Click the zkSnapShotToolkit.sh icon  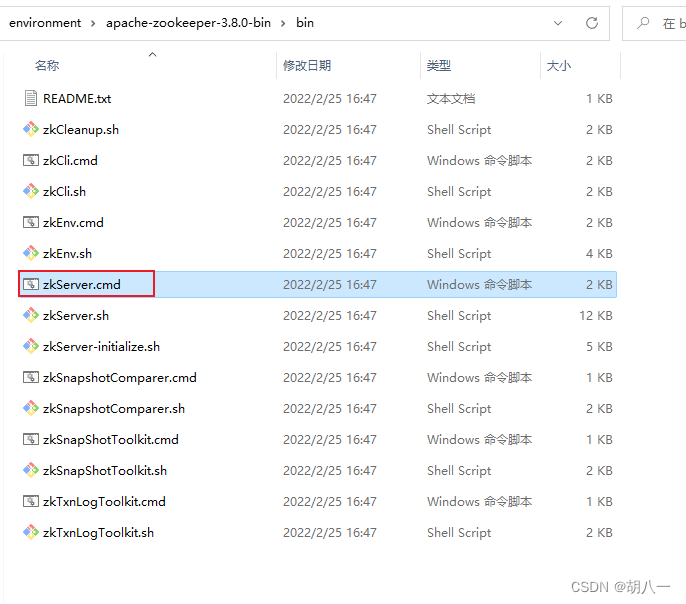coord(31,471)
